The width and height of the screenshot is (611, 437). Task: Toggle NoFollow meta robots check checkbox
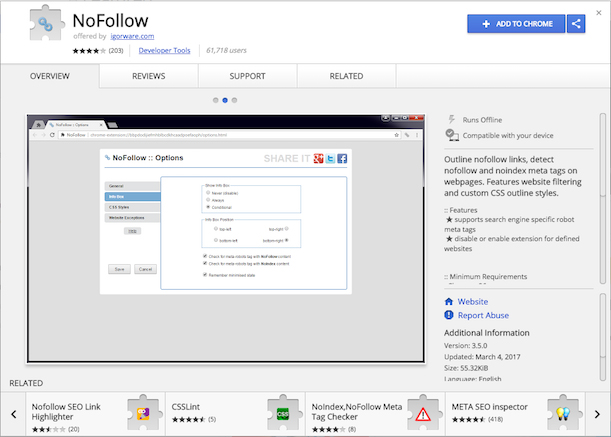pos(205,256)
